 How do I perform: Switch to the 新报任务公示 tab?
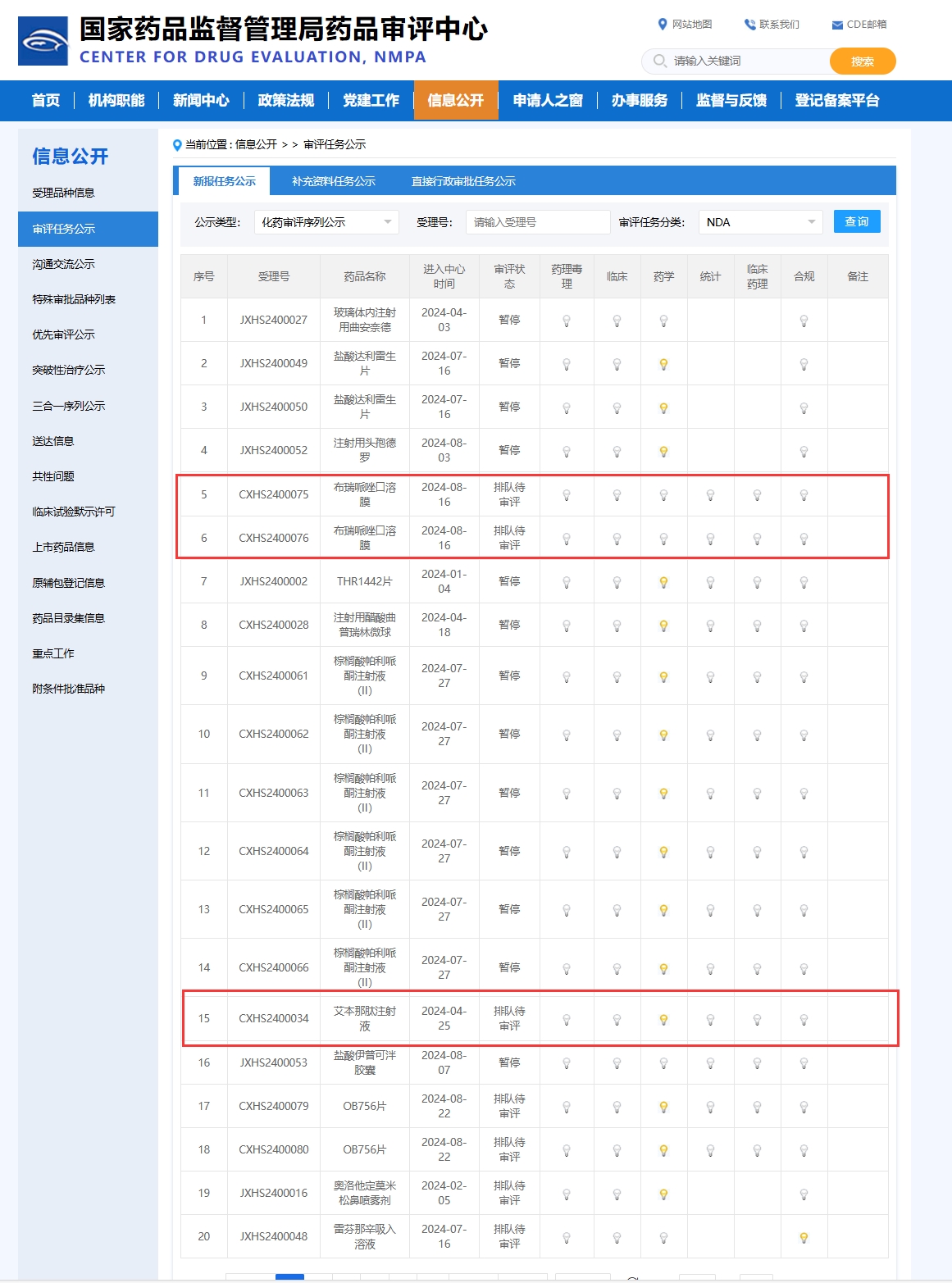(x=225, y=181)
